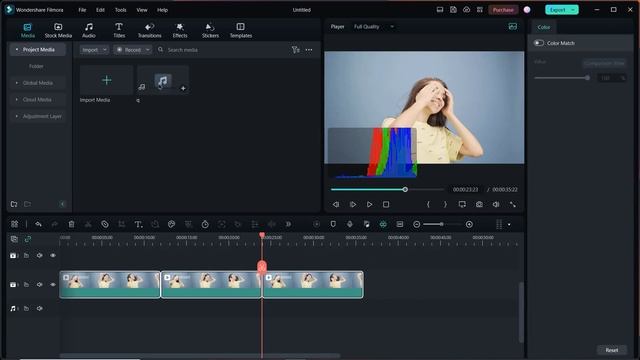Viewport: 640px width, 360px height.
Task: Click the timeline layout grid icon
Action: point(14,224)
